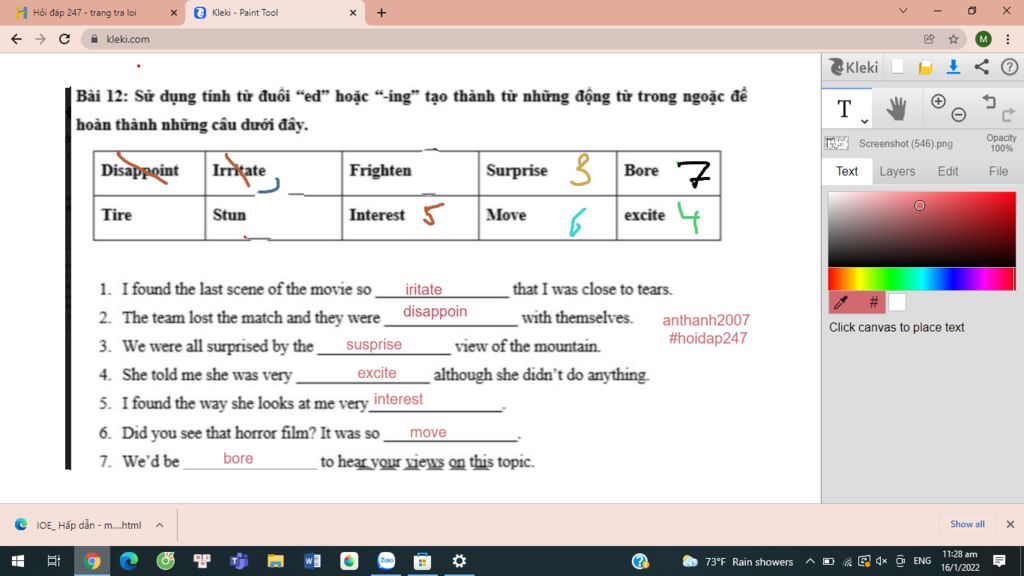
Task: Open Zalo from the taskbar
Action: [x=386, y=561]
